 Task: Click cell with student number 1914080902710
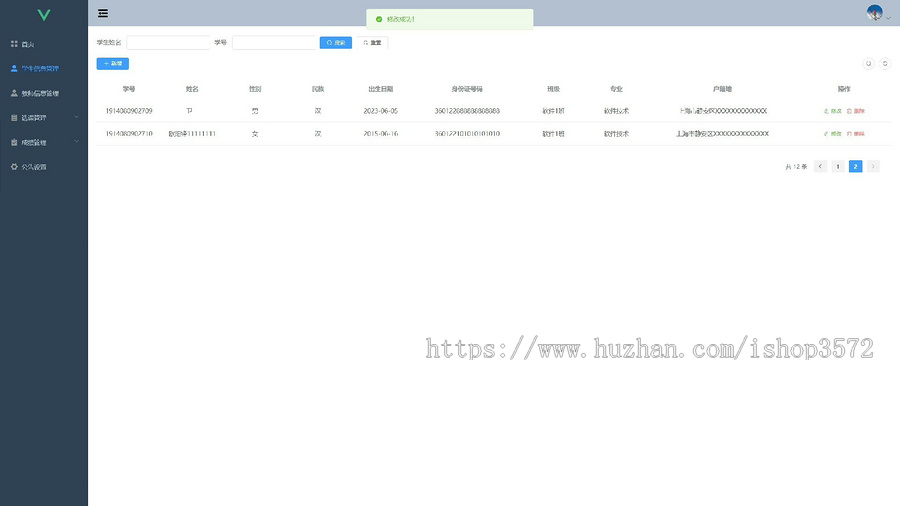pyautogui.click(x=129, y=134)
